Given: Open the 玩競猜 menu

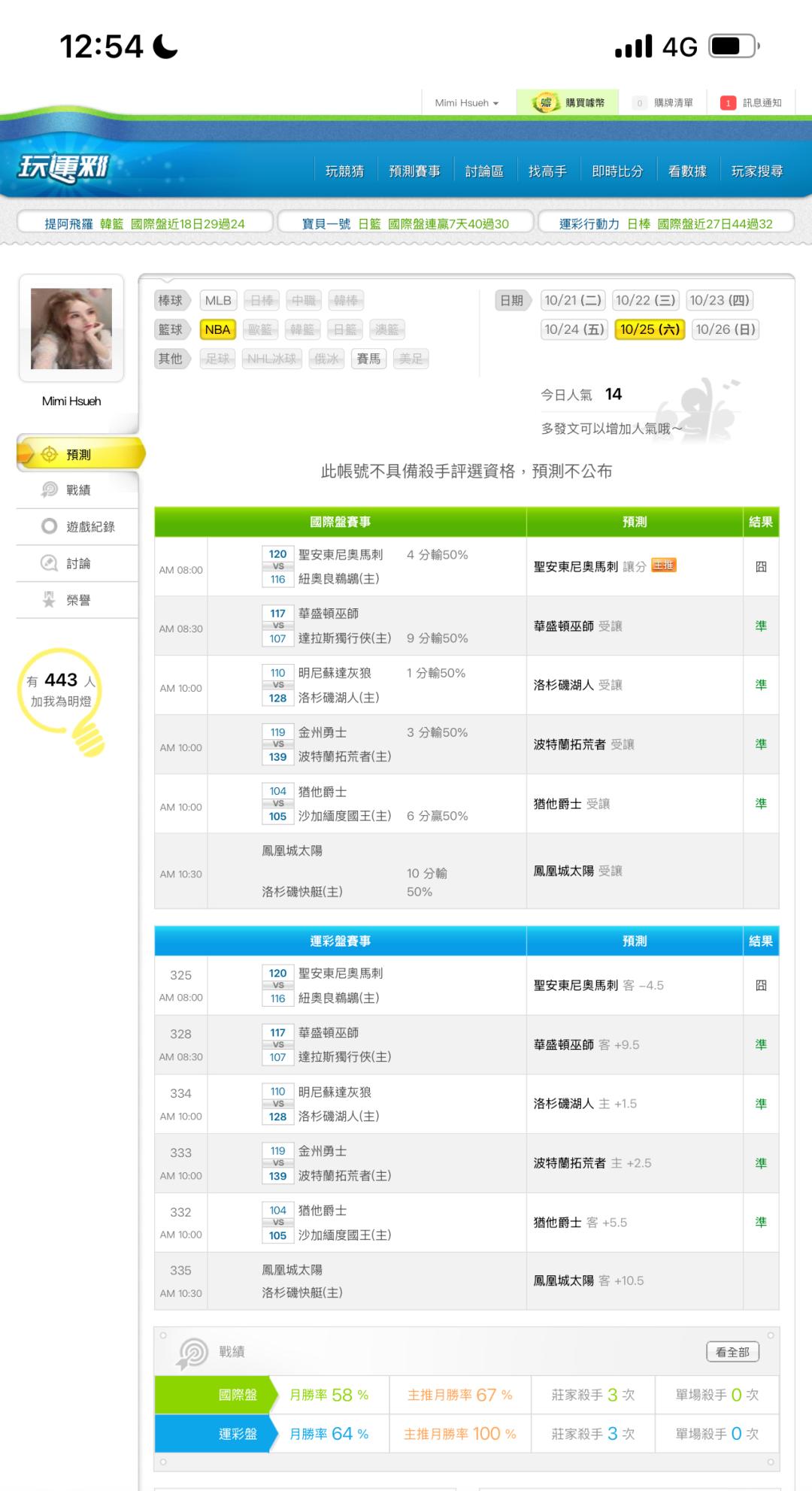Looking at the screenshot, I should coord(344,171).
